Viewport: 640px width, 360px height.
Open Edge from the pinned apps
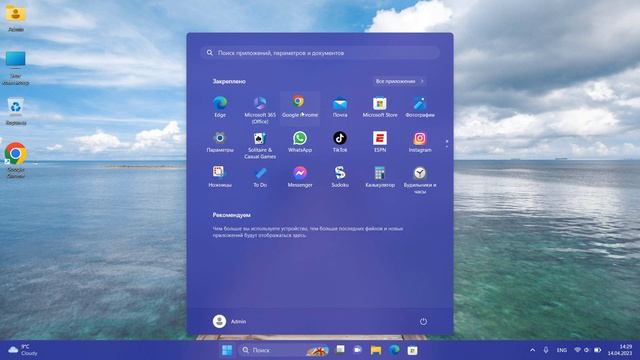[220, 107]
